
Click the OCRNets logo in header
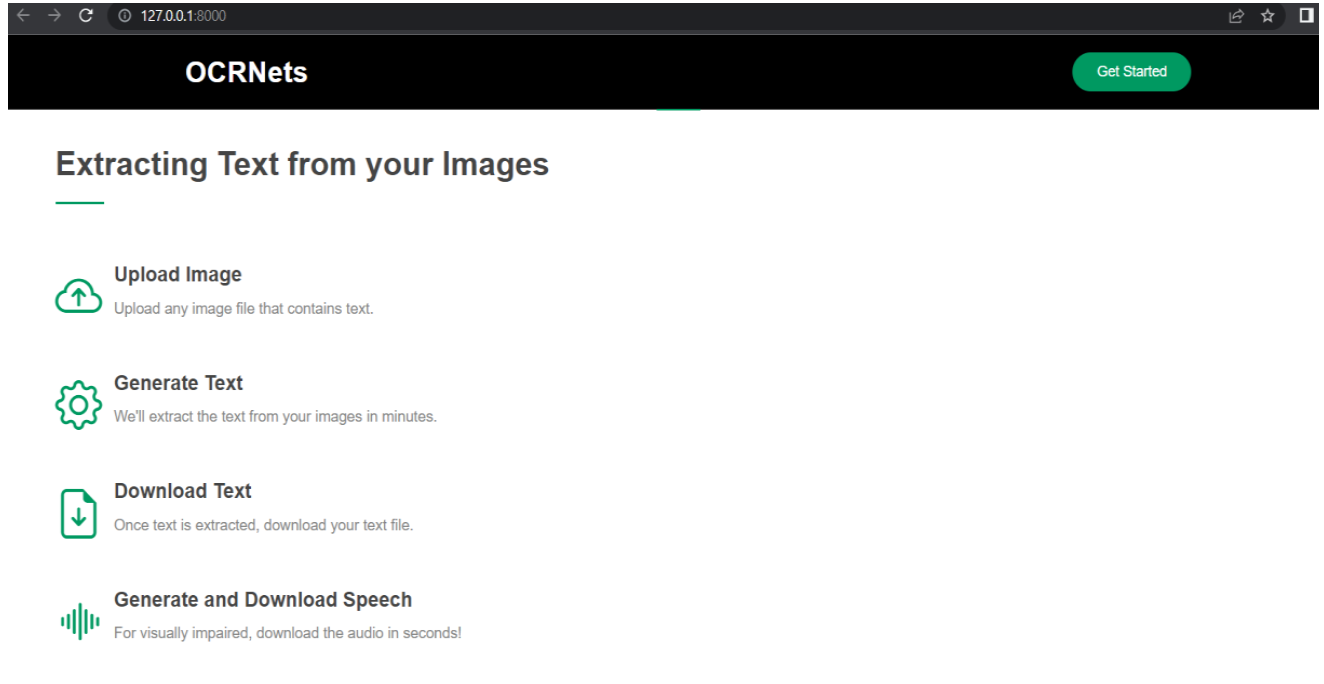(246, 72)
